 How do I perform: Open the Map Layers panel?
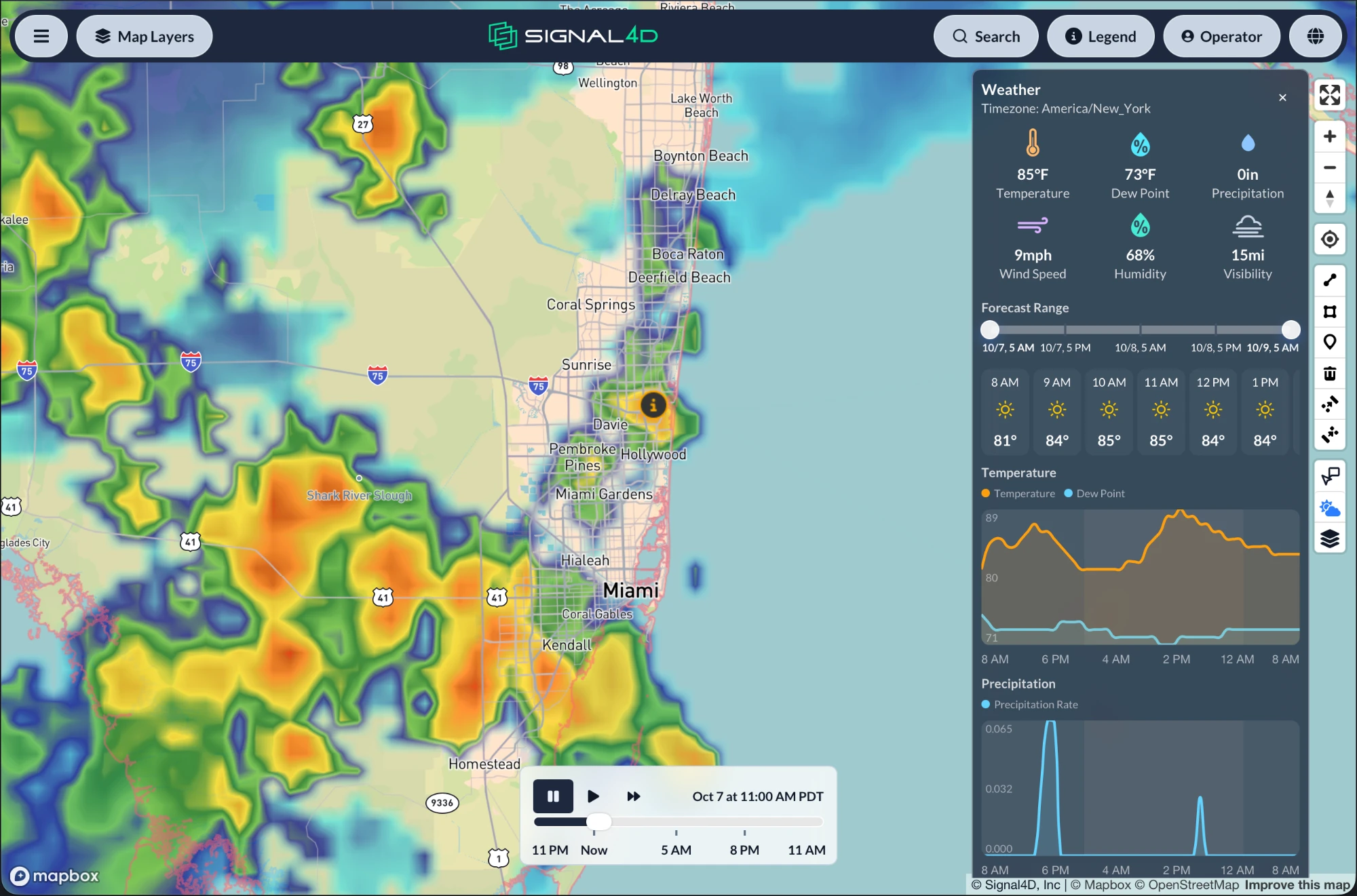pyautogui.click(x=145, y=37)
